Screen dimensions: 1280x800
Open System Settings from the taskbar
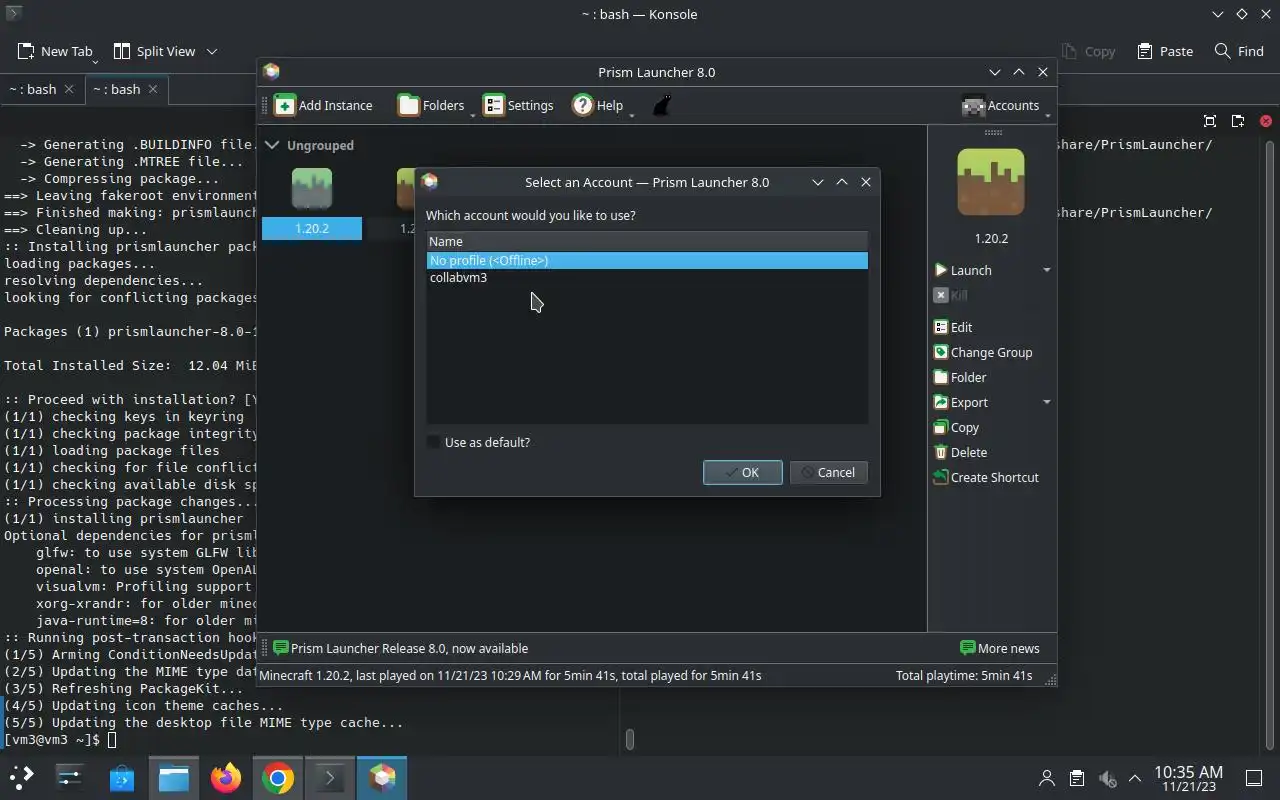pos(70,777)
